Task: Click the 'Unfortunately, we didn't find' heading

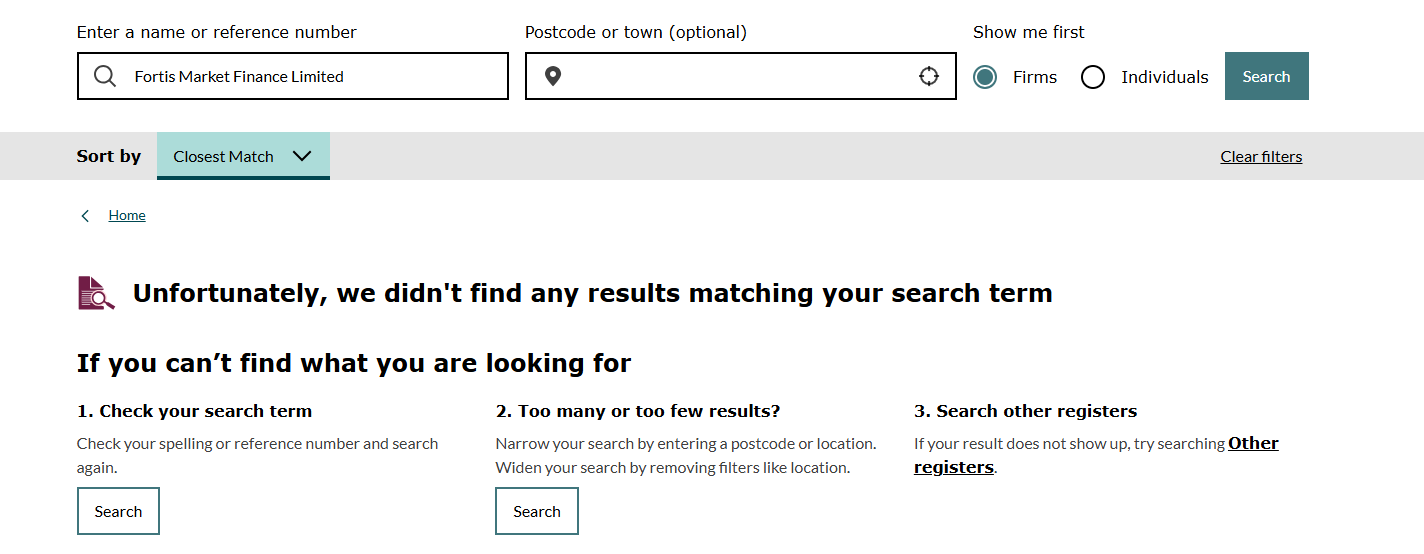Action: [x=592, y=293]
